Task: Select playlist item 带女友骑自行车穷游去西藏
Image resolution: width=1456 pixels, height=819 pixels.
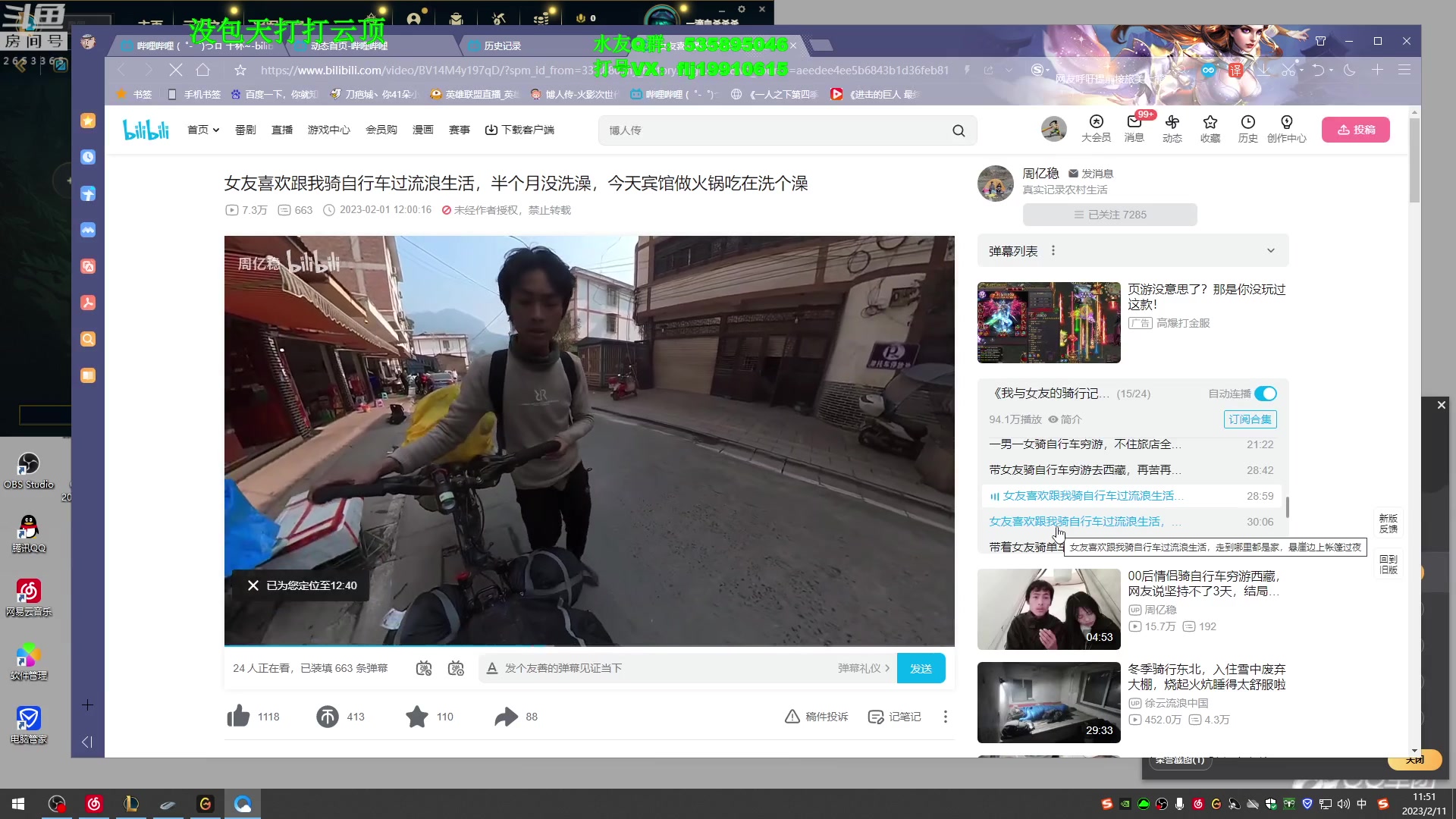Action: pyautogui.click(x=1131, y=470)
